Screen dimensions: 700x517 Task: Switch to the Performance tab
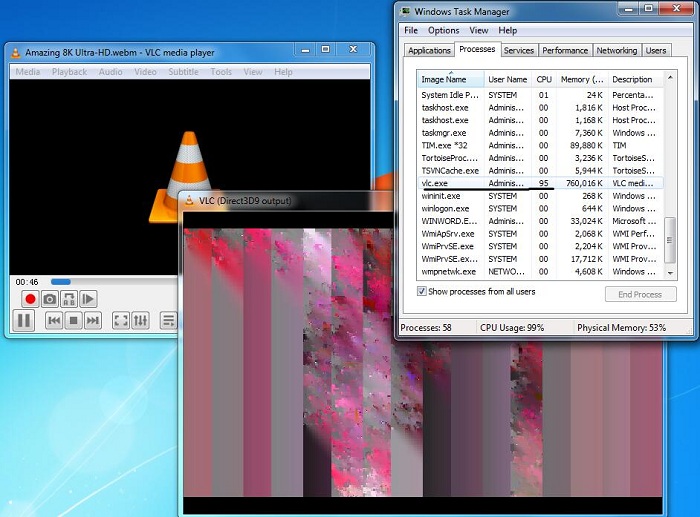565,50
